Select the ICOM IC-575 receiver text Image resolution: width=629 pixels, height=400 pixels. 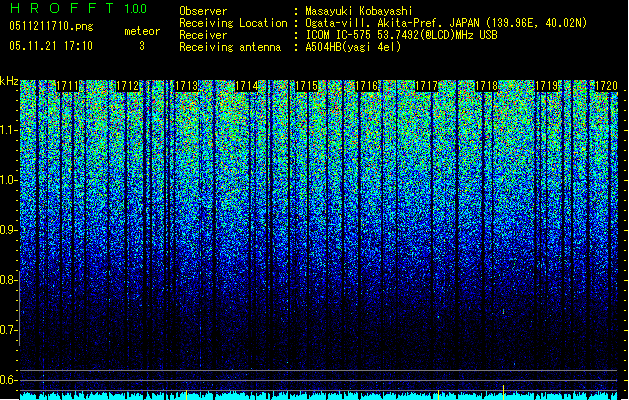coord(401,35)
